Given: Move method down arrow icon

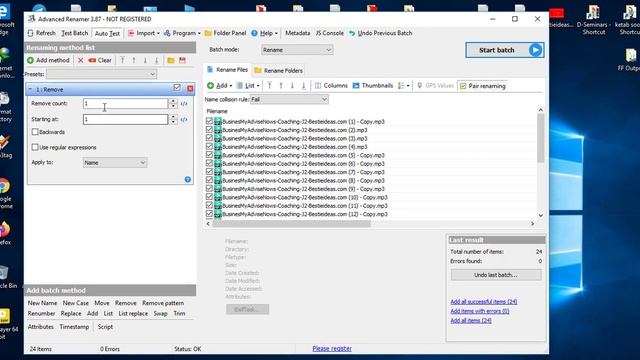Looking at the screenshot, I should 145,60.
